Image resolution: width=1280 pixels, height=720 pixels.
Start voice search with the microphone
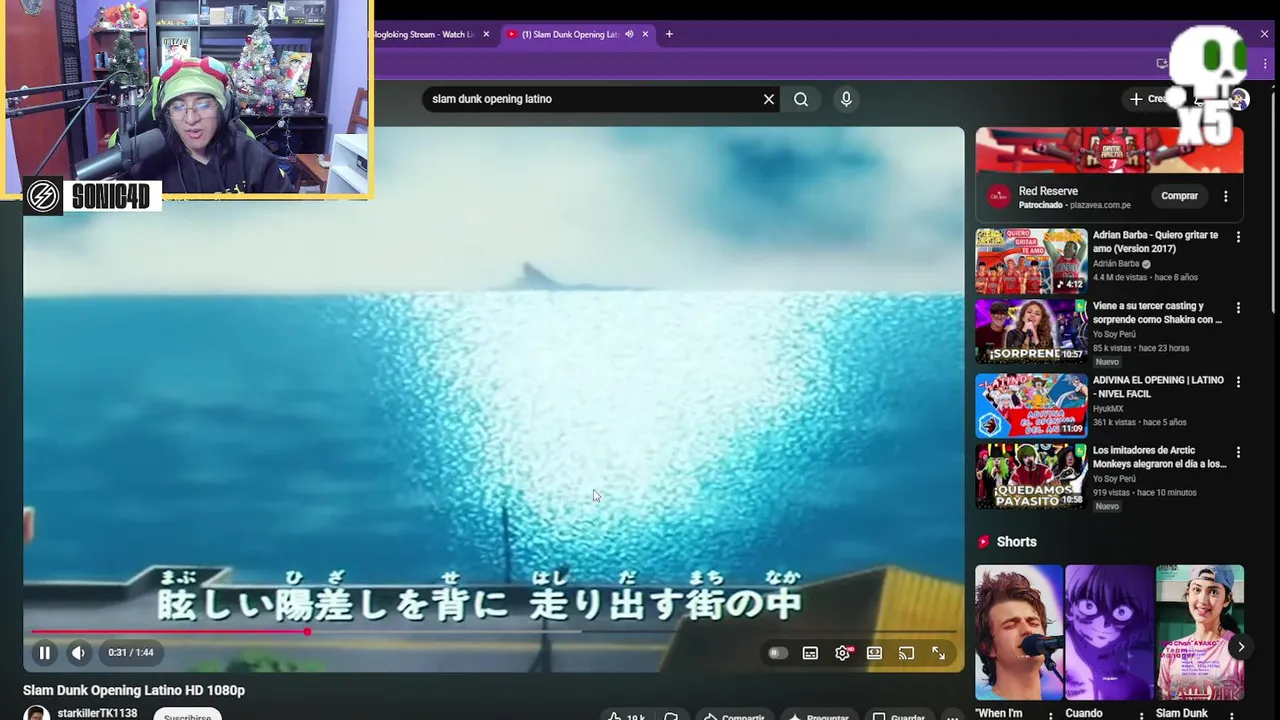click(846, 99)
